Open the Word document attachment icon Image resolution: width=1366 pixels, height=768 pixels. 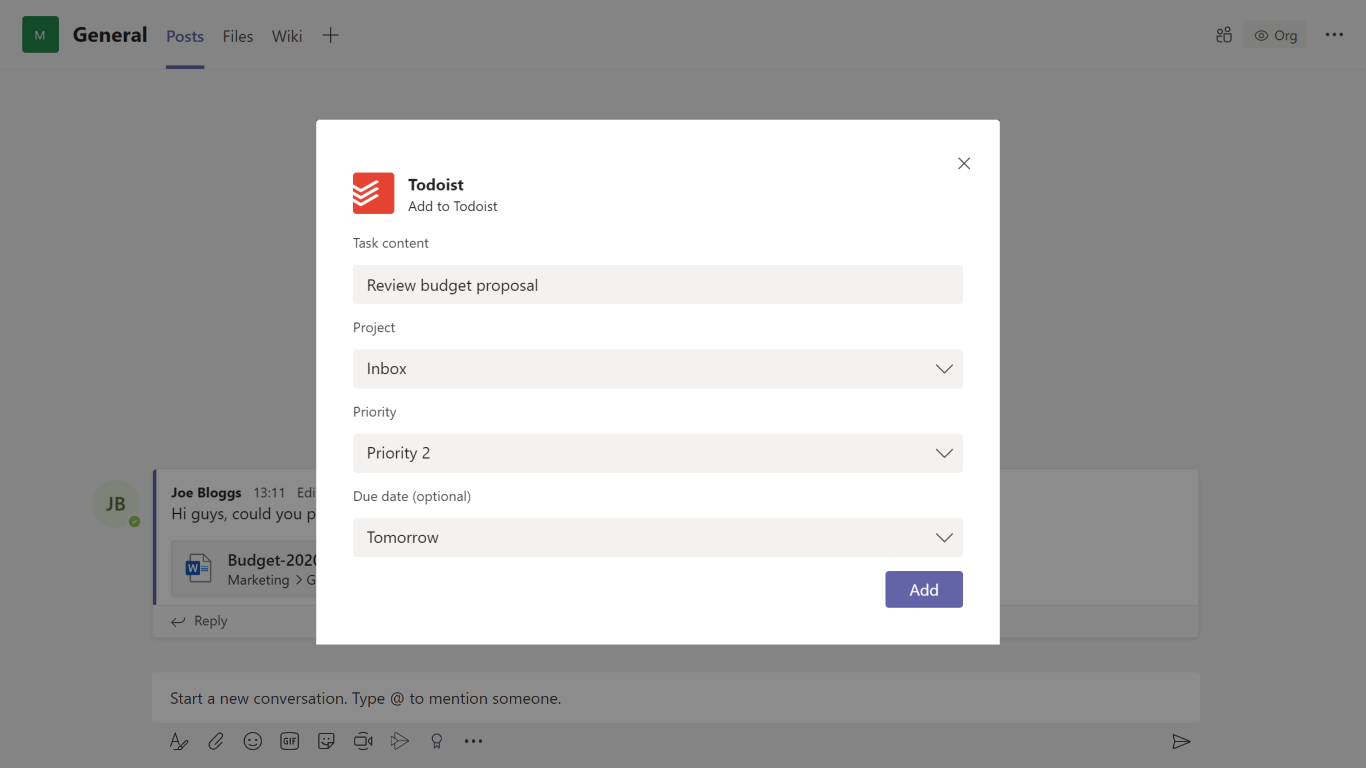click(198, 568)
